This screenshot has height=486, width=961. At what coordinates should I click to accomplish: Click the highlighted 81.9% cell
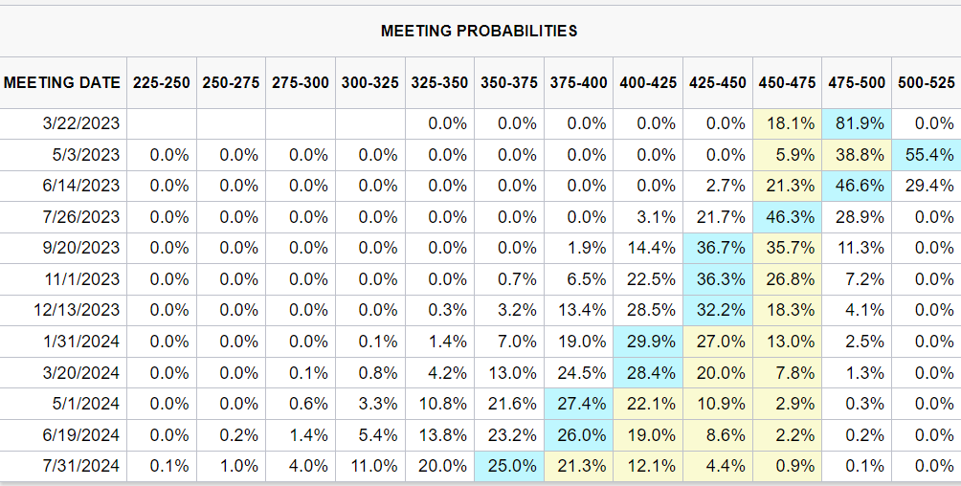click(x=857, y=124)
